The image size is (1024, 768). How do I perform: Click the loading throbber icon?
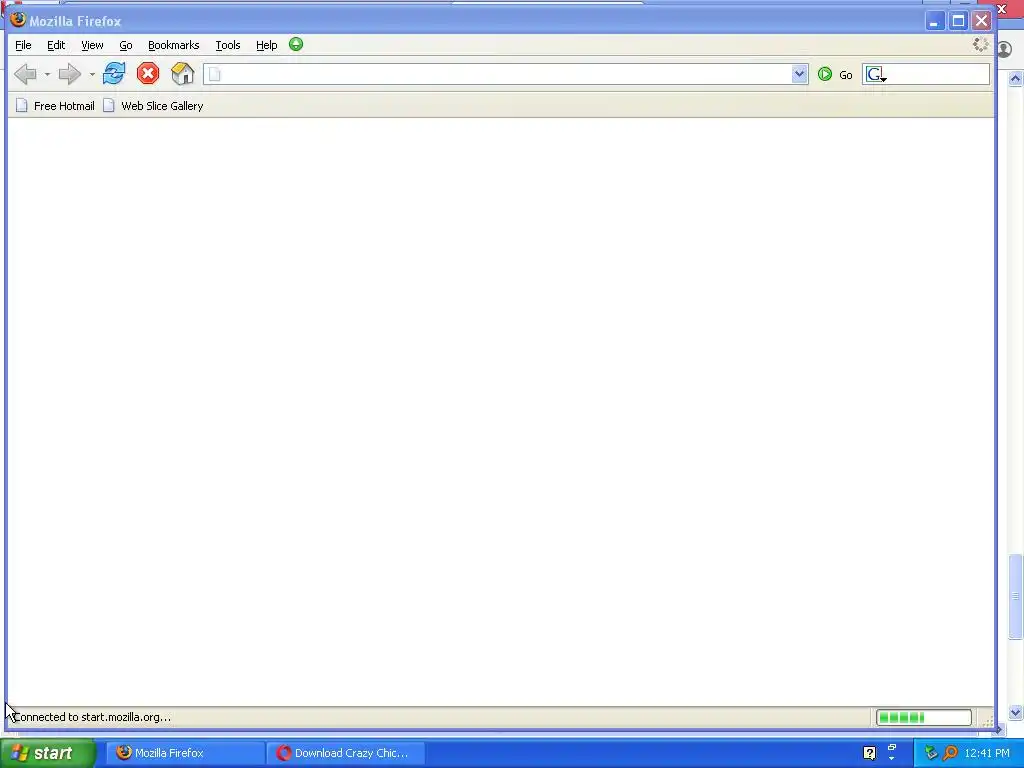coord(980,44)
